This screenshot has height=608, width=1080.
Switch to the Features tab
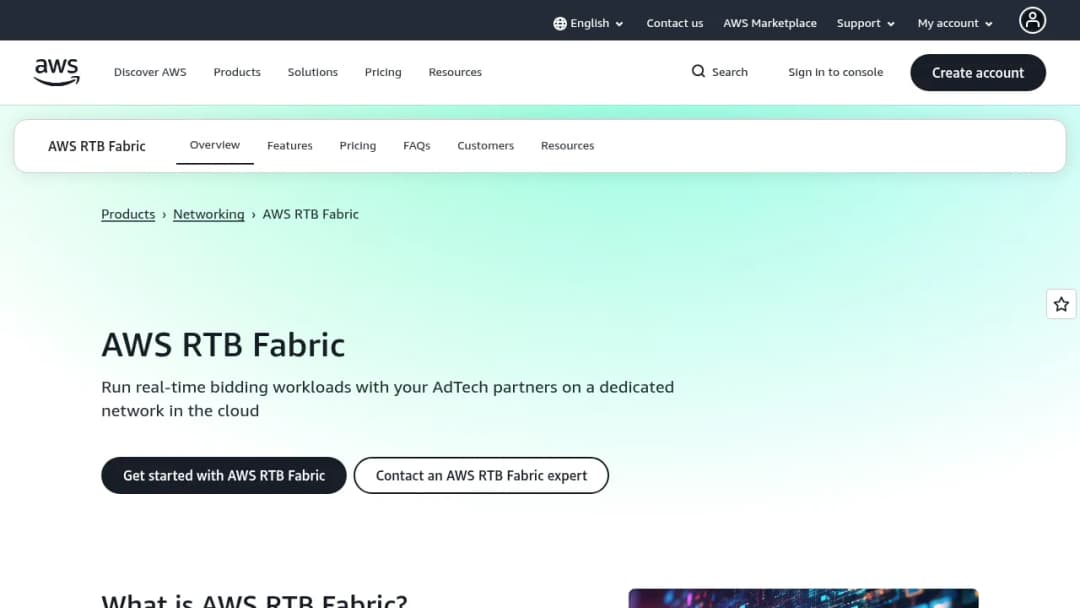click(x=290, y=146)
